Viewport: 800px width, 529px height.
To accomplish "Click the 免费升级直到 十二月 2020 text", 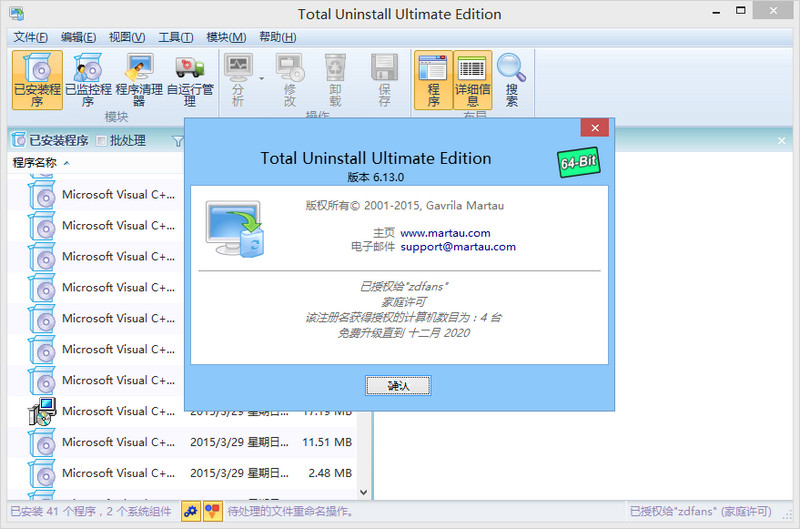I will pyautogui.click(x=404, y=333).
